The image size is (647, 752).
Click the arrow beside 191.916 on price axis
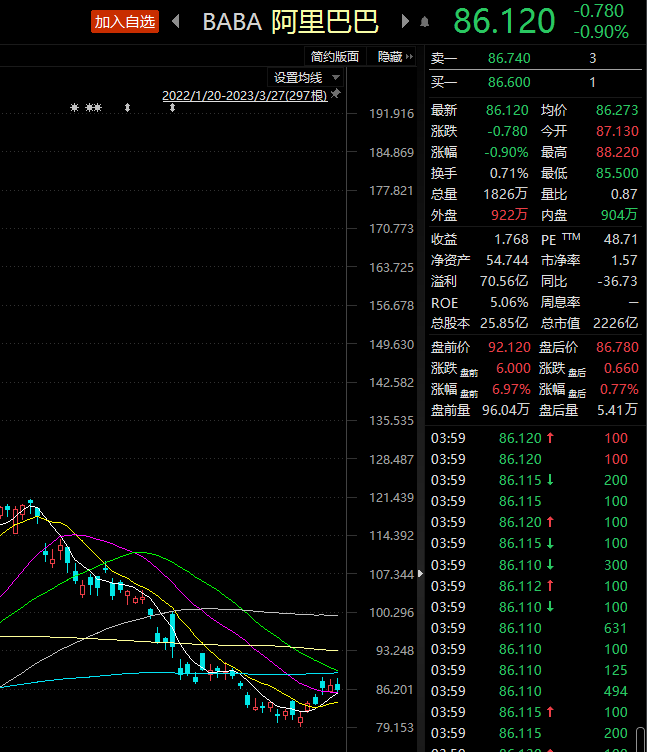[352, 114]
